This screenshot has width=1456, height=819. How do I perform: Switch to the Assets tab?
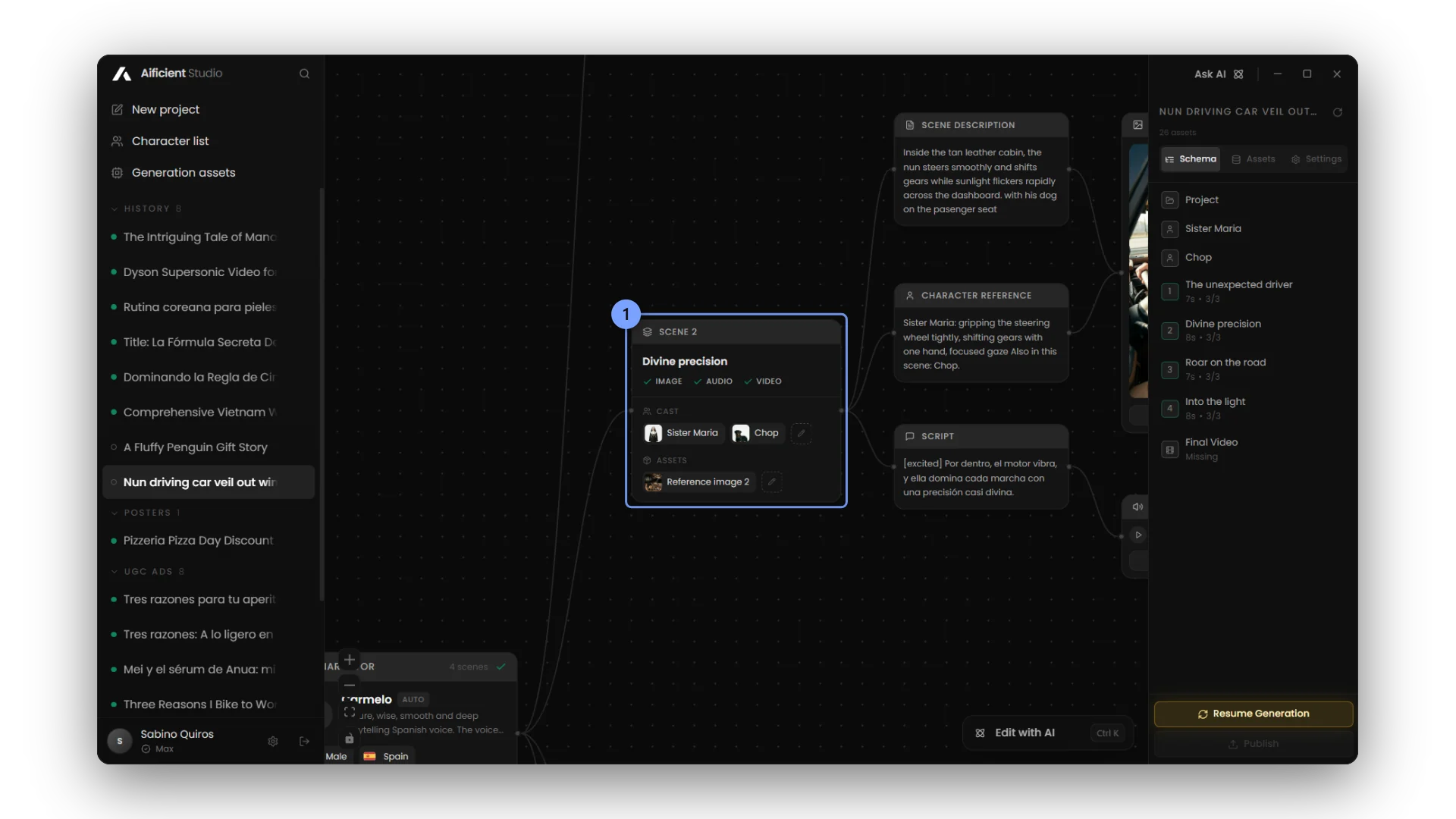click(x=1254, y=159)
